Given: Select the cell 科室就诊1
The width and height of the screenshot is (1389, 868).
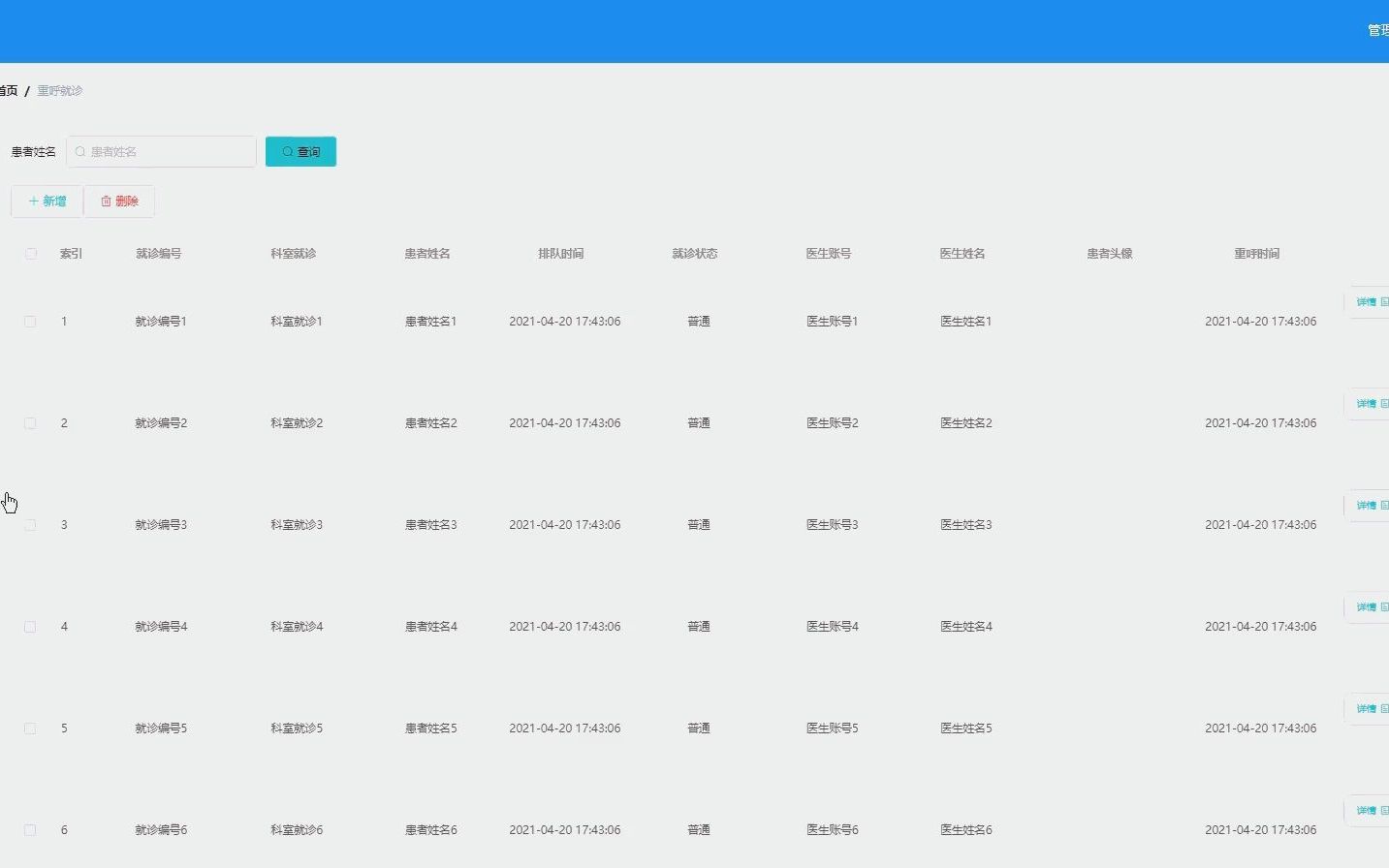Looking at the screenshot, I should pos(297,322).
